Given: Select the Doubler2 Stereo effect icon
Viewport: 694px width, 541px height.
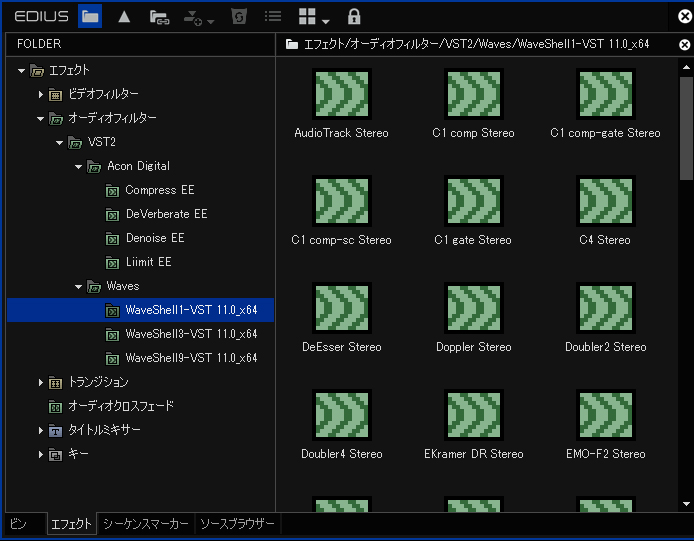Looking at the screenshot, I should (605, 308).
